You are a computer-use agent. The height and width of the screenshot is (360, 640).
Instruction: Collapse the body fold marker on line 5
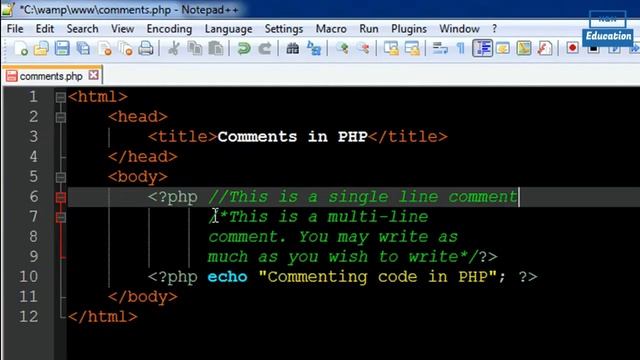(60, 177)
